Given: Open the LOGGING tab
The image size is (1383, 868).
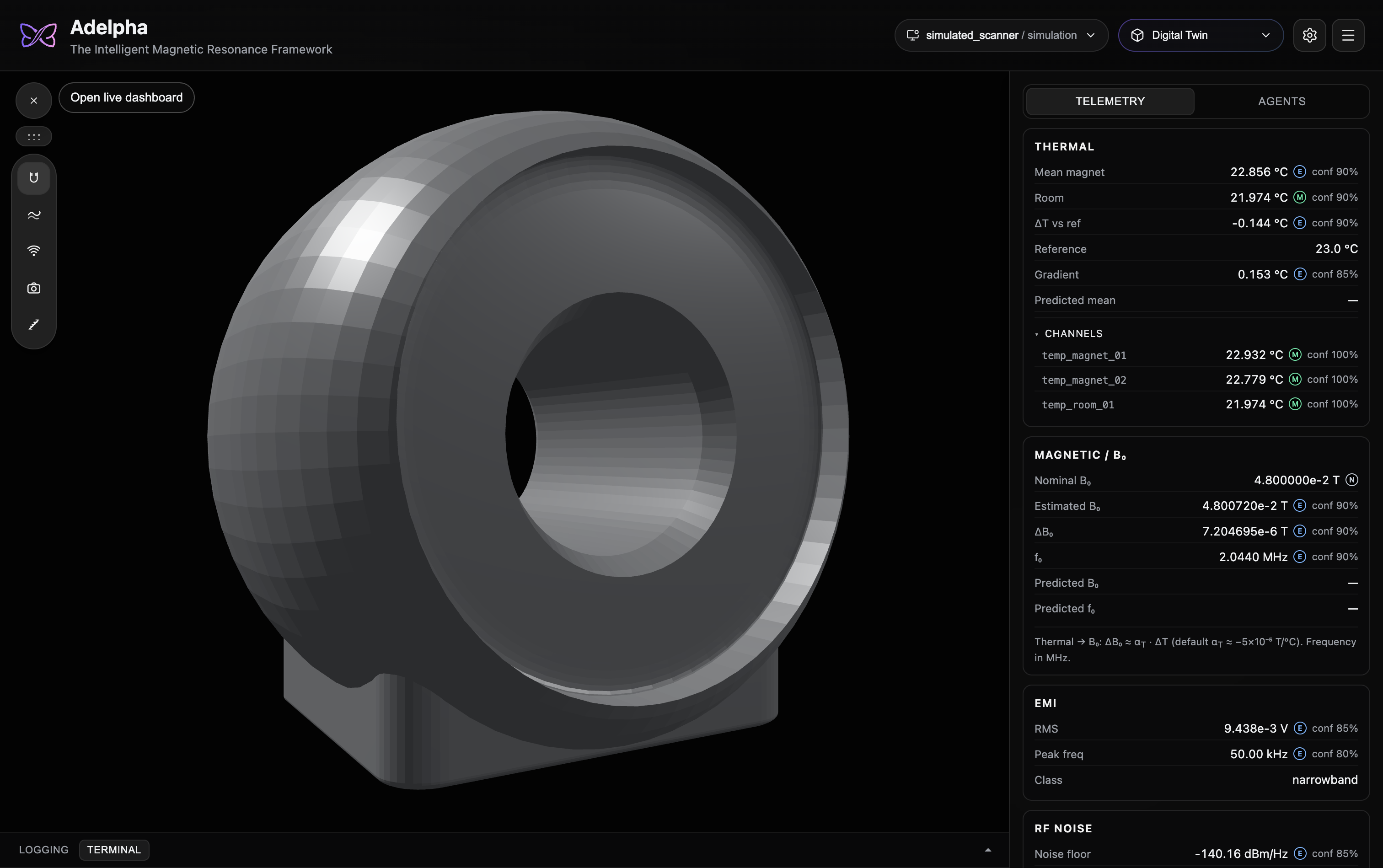Looking at the screenshot, I should coord(43,850).
